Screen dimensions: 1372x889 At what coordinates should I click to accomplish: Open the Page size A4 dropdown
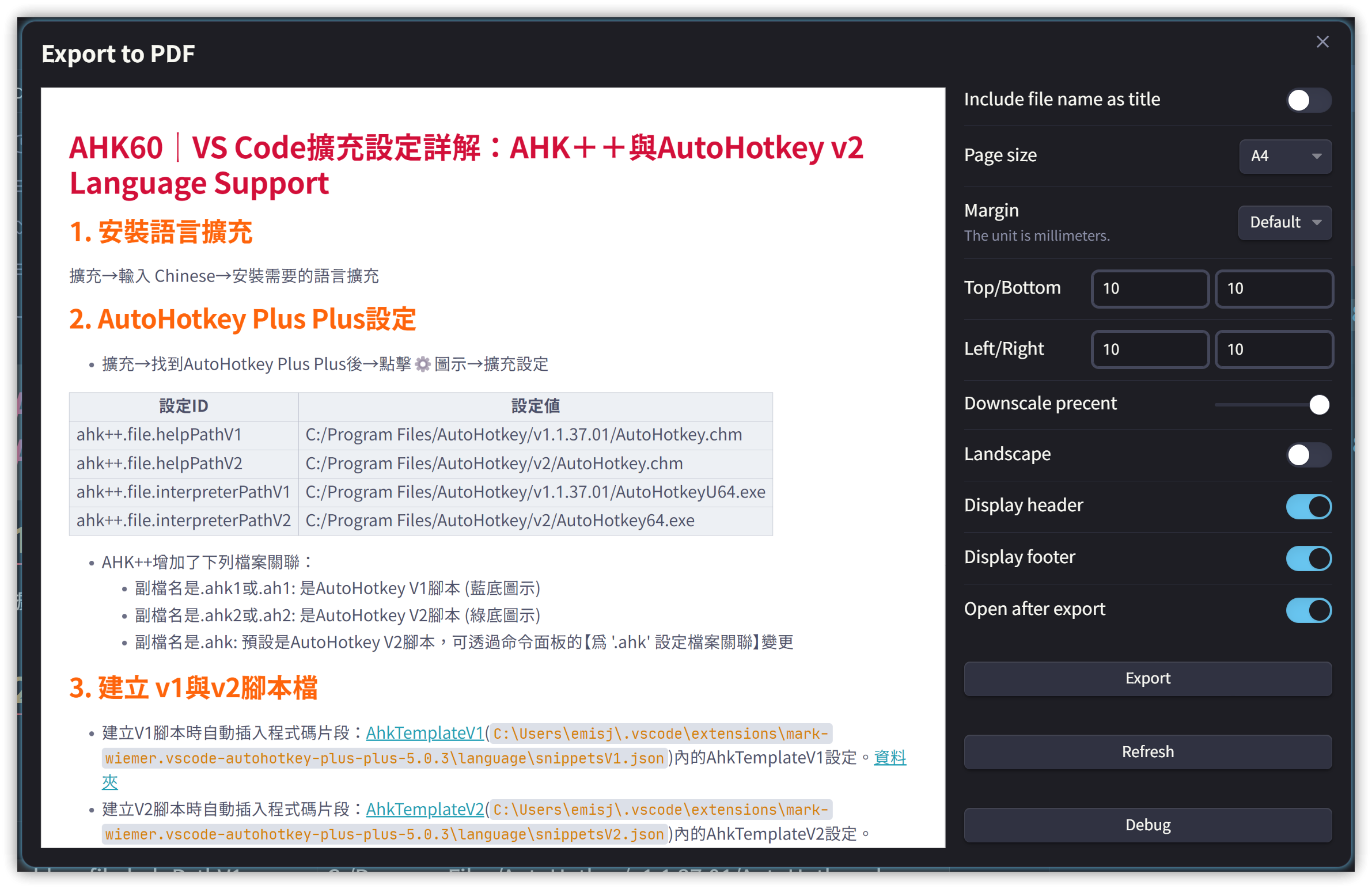pos(1284,156)
